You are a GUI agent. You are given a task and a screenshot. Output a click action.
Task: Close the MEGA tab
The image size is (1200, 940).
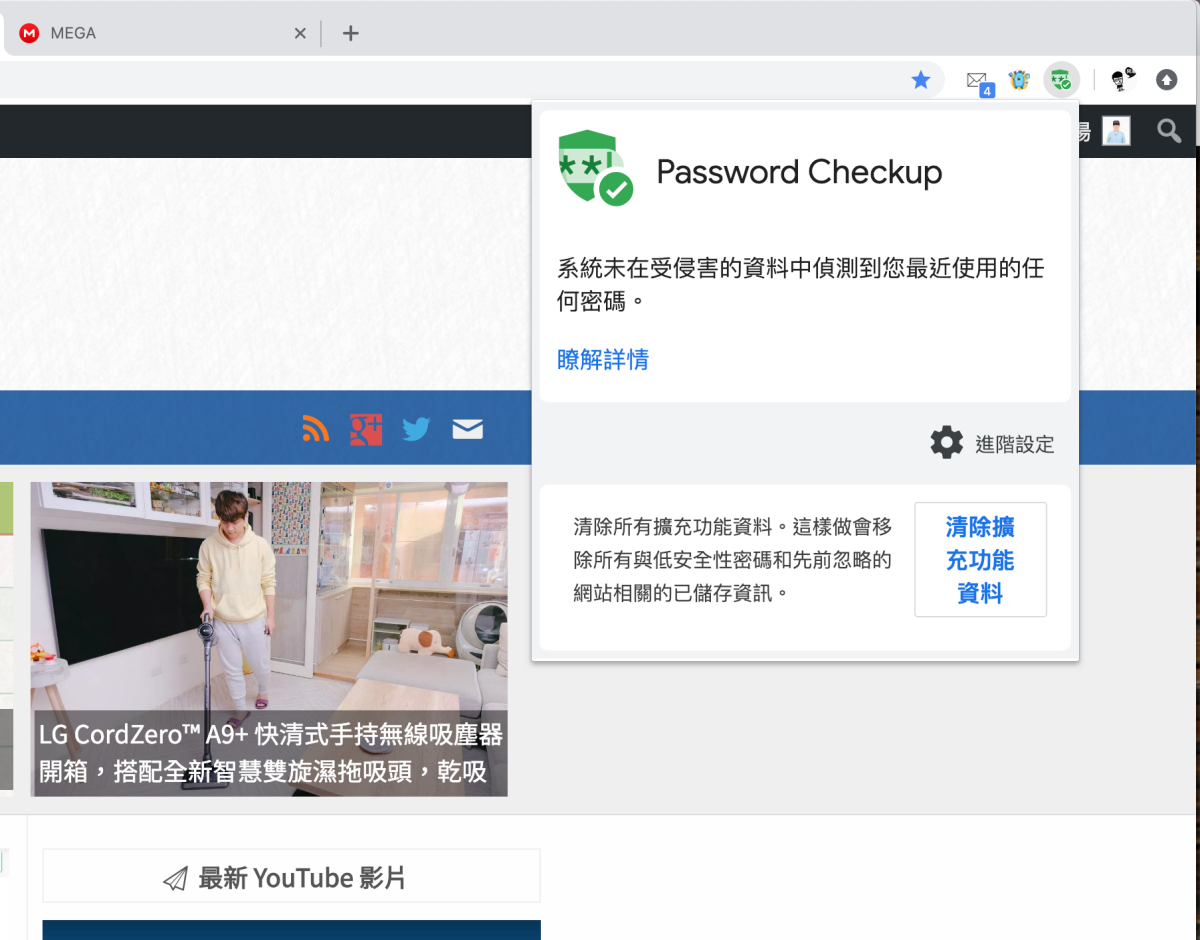point(300,33)
